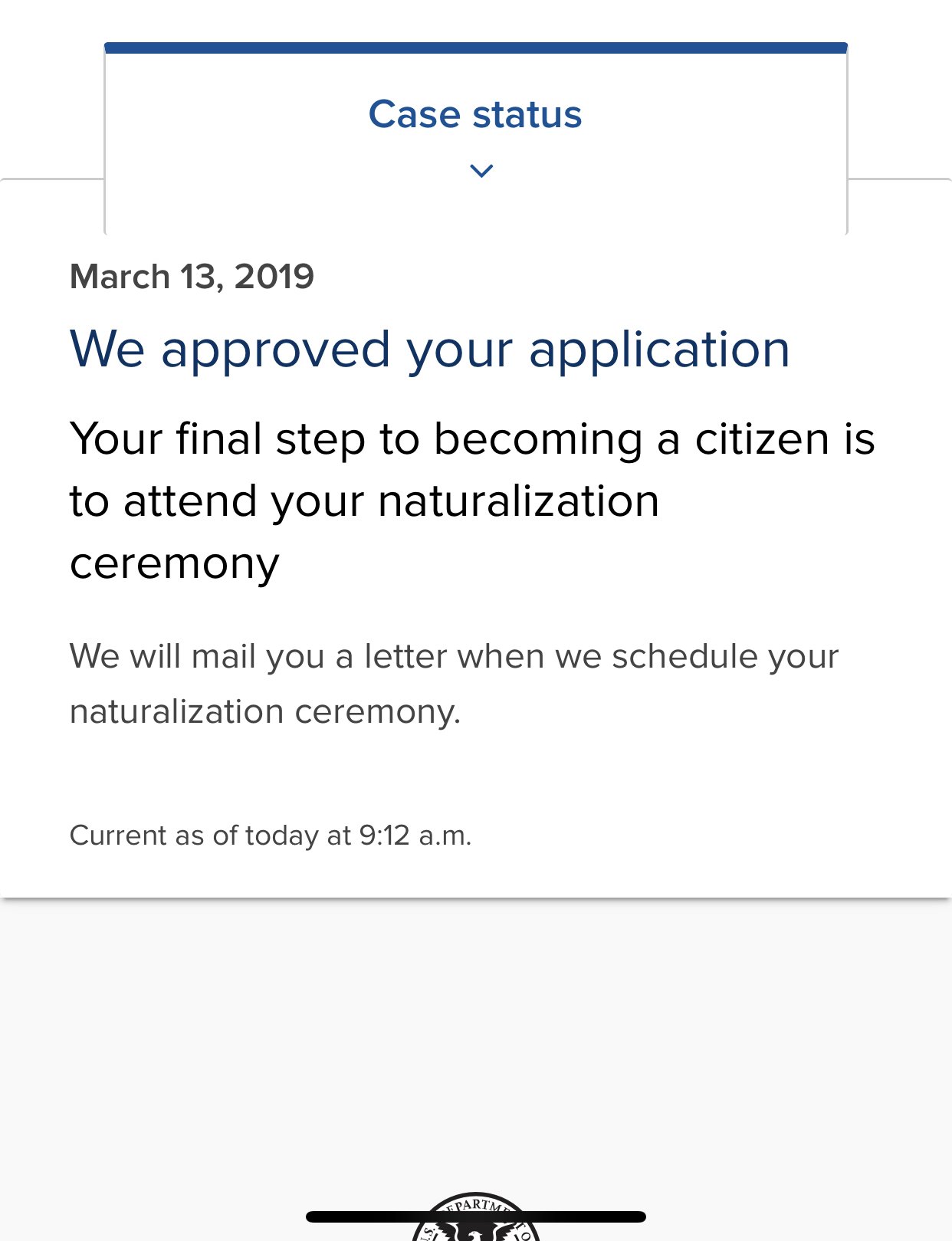
Task: Open the Case status tab
Action: coord(475,138)
